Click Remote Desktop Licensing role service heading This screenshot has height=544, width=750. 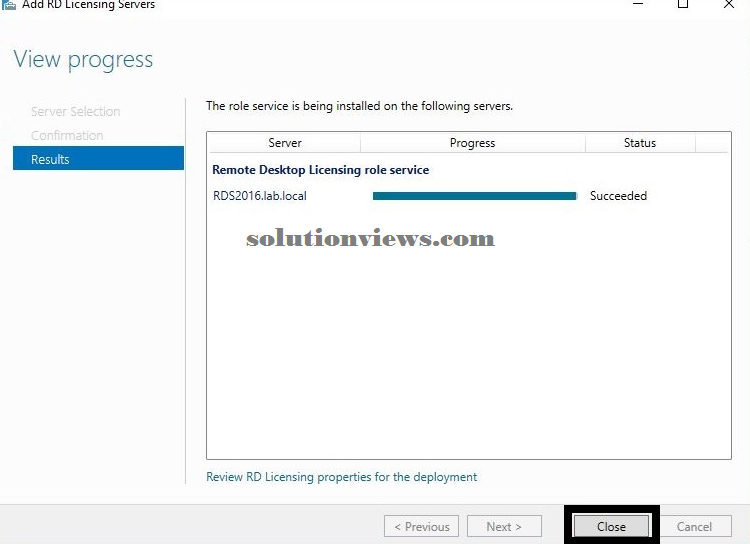tap(320, 170)
